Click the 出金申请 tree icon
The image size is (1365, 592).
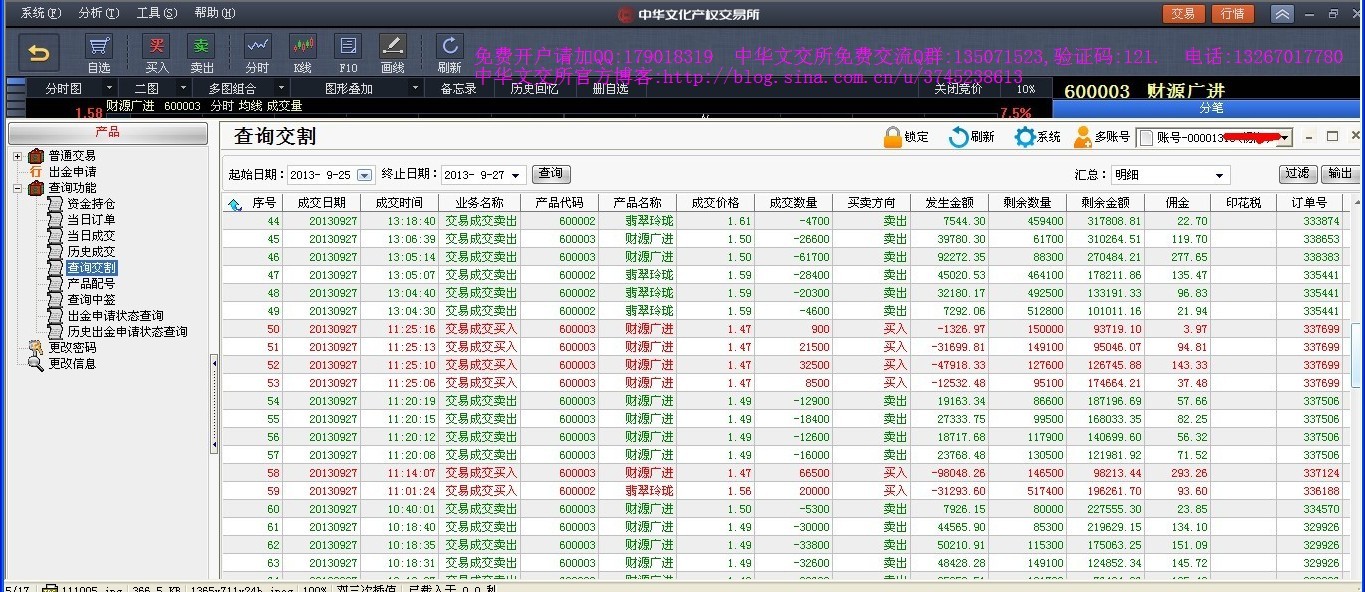coord(36,172)
